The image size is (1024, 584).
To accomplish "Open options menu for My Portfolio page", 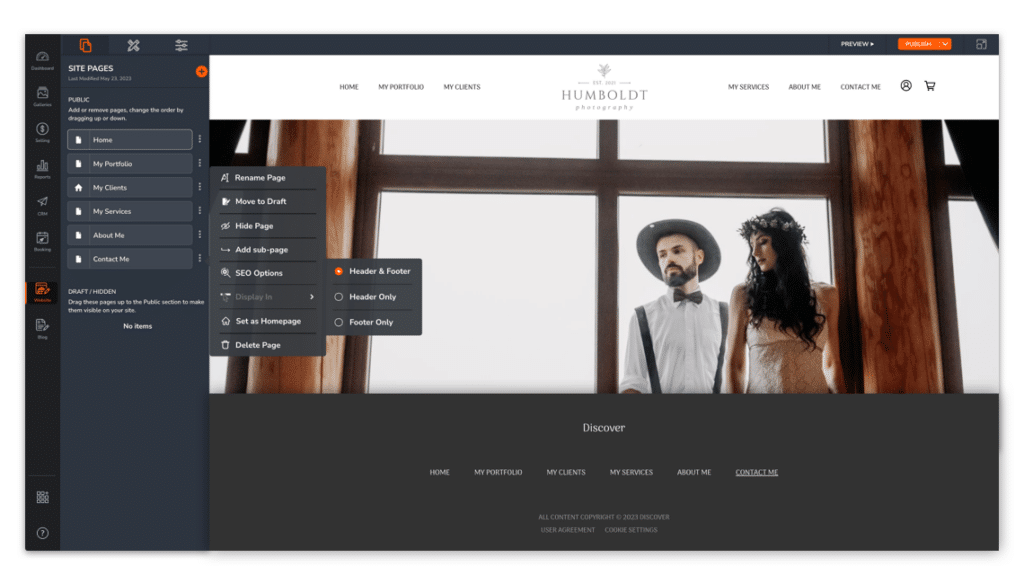I will click(200, 164).
